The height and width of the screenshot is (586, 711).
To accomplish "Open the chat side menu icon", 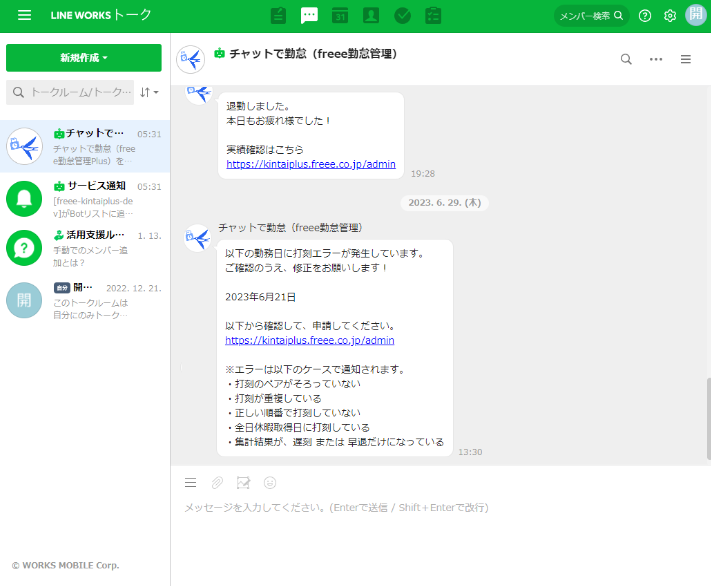I will (686, 59).
